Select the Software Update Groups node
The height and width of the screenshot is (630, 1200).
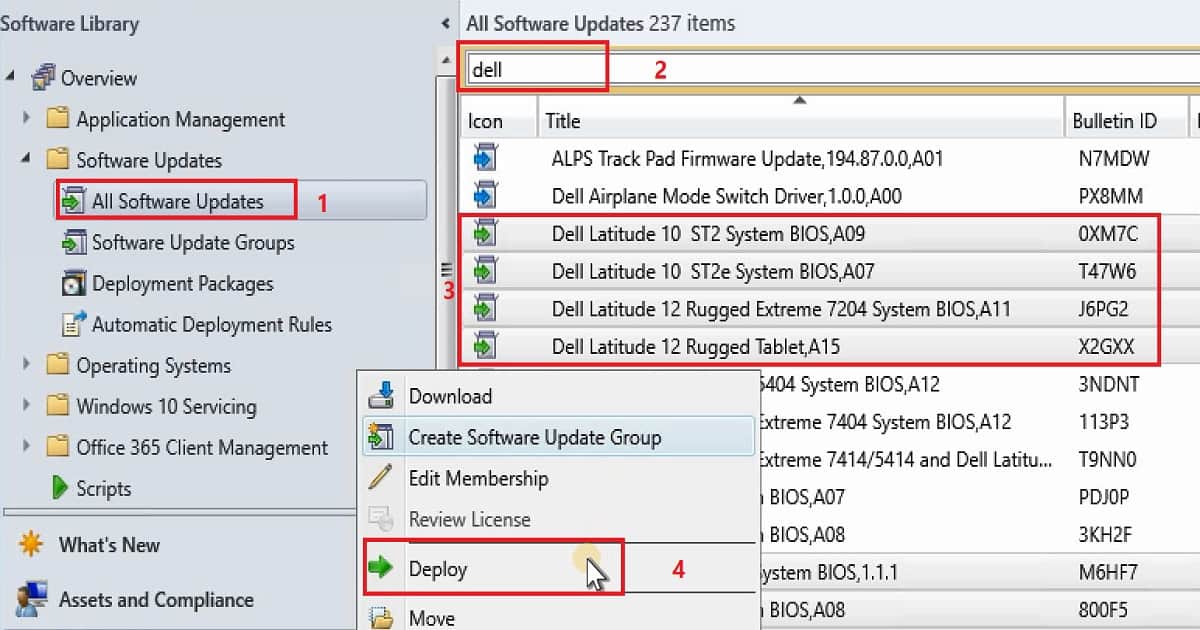pyautogui.click(x=193, y=242)
